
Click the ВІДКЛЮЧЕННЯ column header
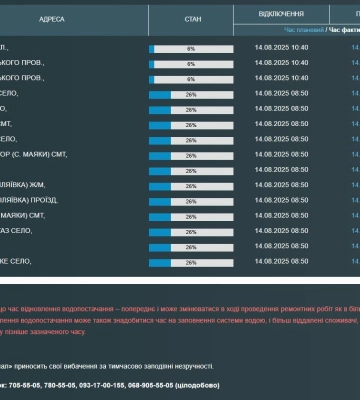pos(281,14)
